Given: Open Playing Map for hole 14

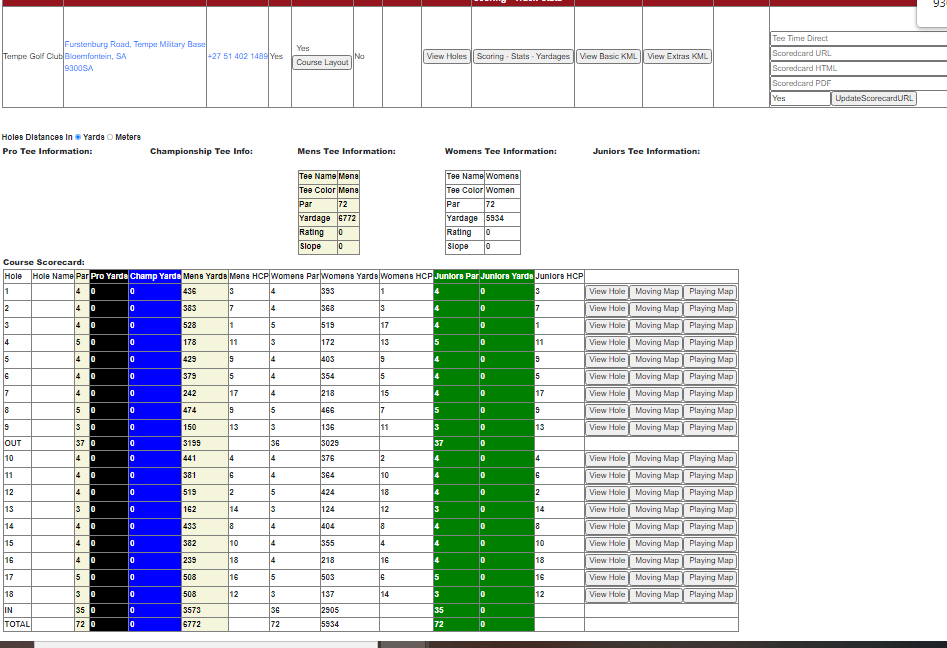Looking at the screenshot, I should pos(711,526).
